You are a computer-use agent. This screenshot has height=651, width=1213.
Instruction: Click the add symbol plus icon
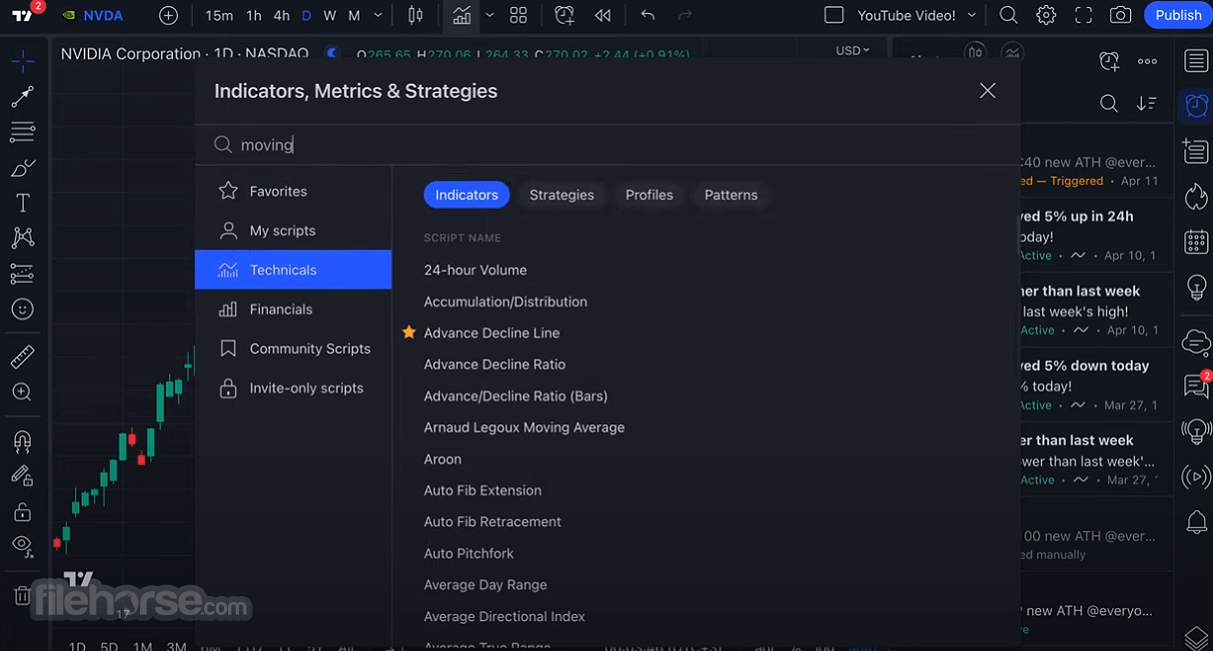(x=168, y=15)
